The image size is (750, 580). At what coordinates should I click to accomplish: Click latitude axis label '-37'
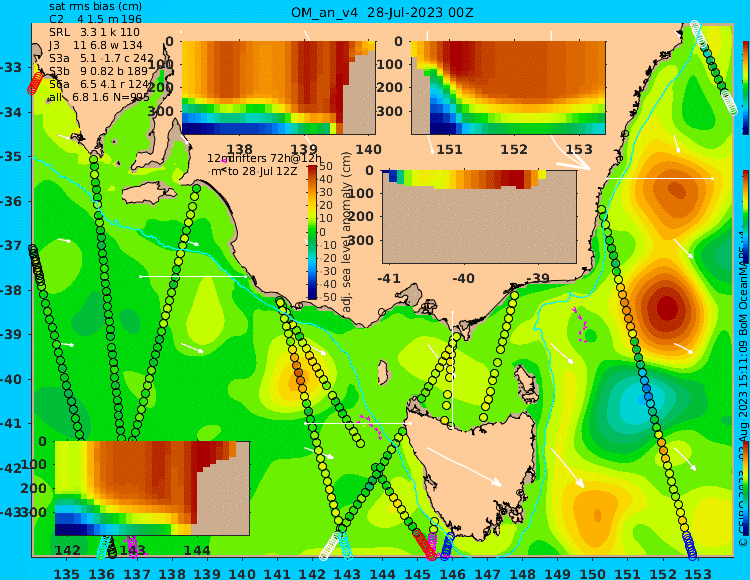click(11, 246)
